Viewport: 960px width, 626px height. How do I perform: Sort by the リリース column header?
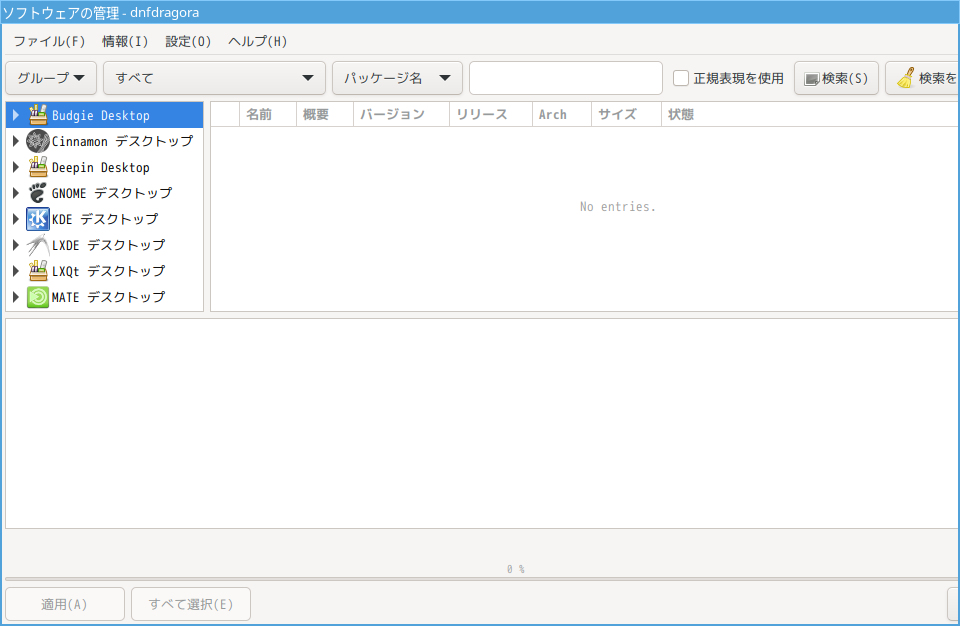coord(491,115)
